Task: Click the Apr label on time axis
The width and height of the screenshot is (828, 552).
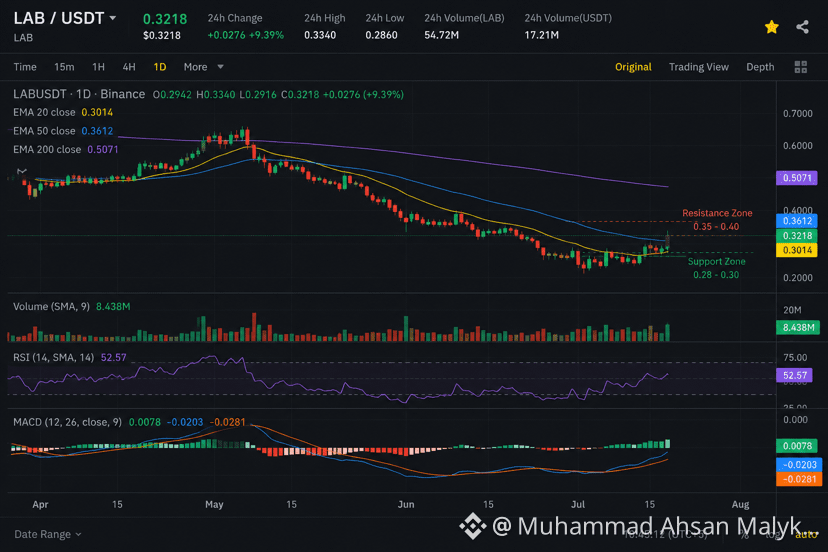Action: (x=40, y=504)
